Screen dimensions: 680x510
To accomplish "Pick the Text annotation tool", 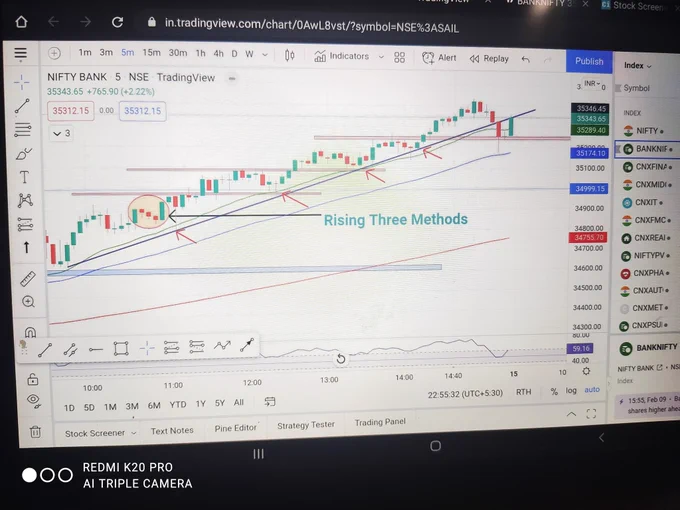I will pos(24,177).
